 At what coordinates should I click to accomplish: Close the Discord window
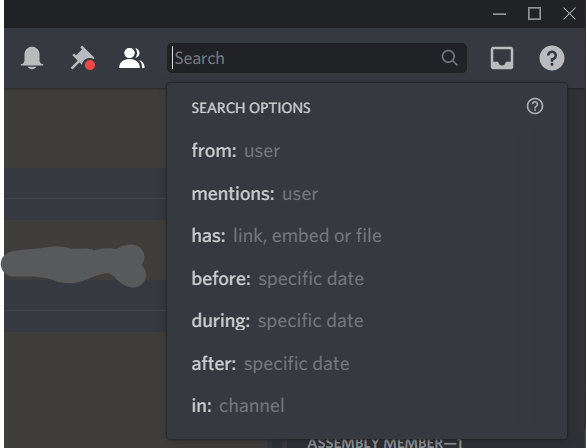point(569,14)
